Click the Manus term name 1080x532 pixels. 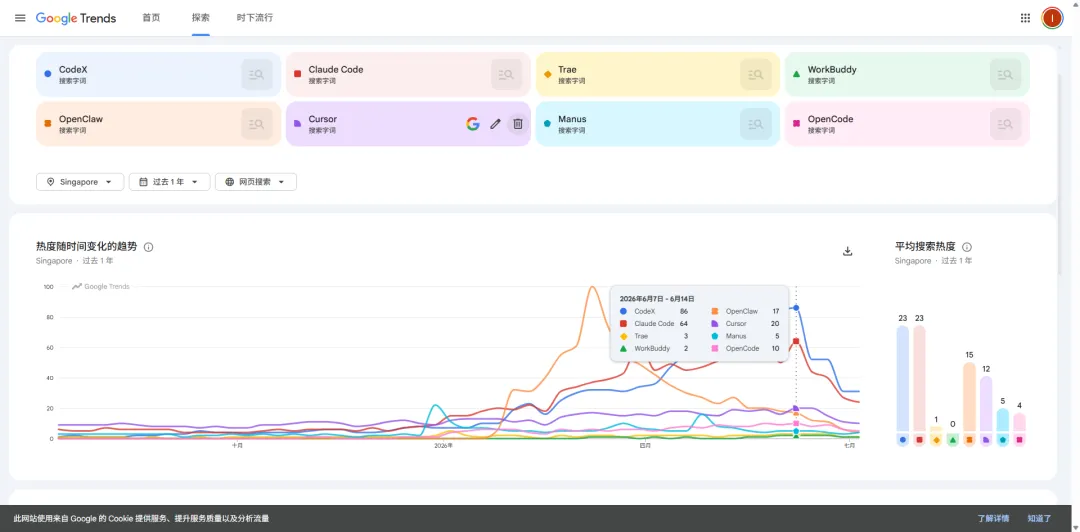click(x=572, y=119)
